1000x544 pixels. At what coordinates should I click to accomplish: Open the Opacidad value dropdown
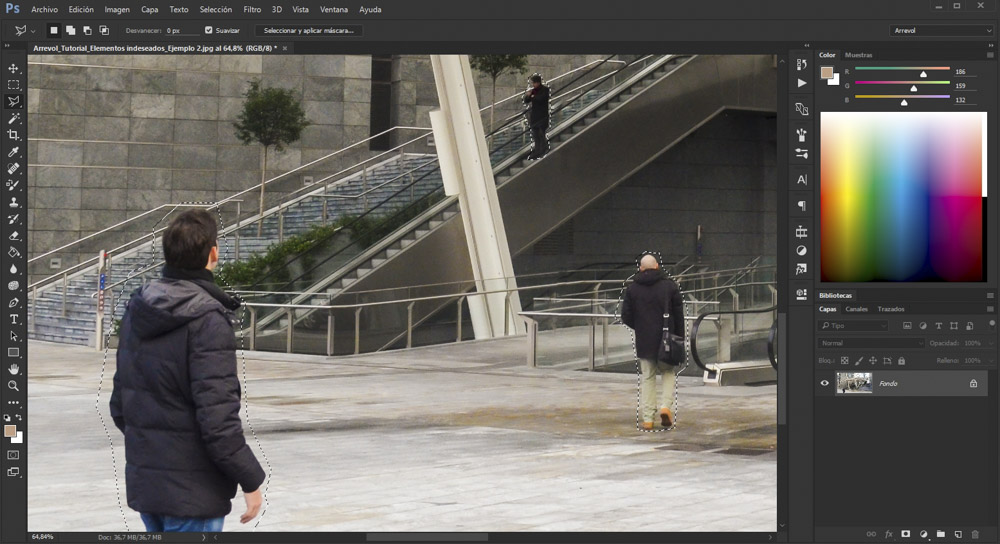990,343
